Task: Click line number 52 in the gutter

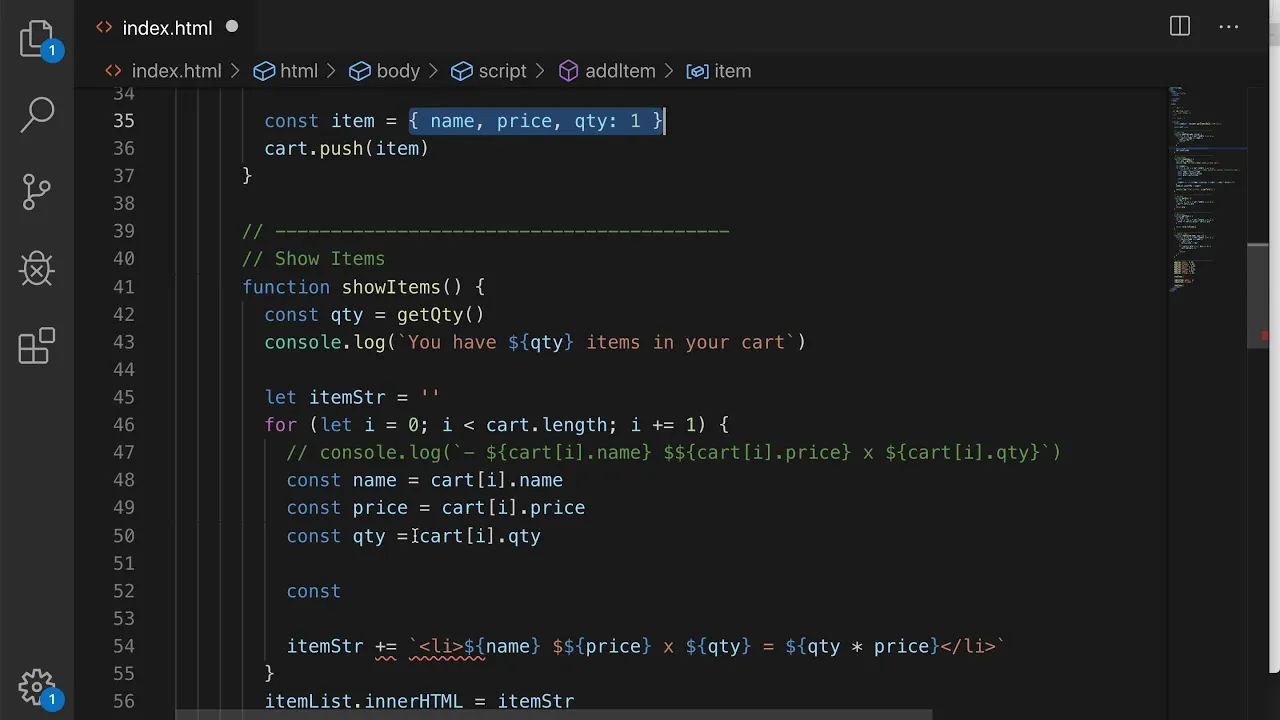Action: 123,591
